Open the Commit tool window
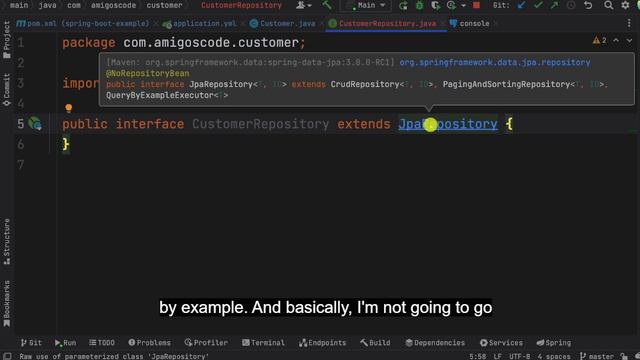 pos(7,90)
